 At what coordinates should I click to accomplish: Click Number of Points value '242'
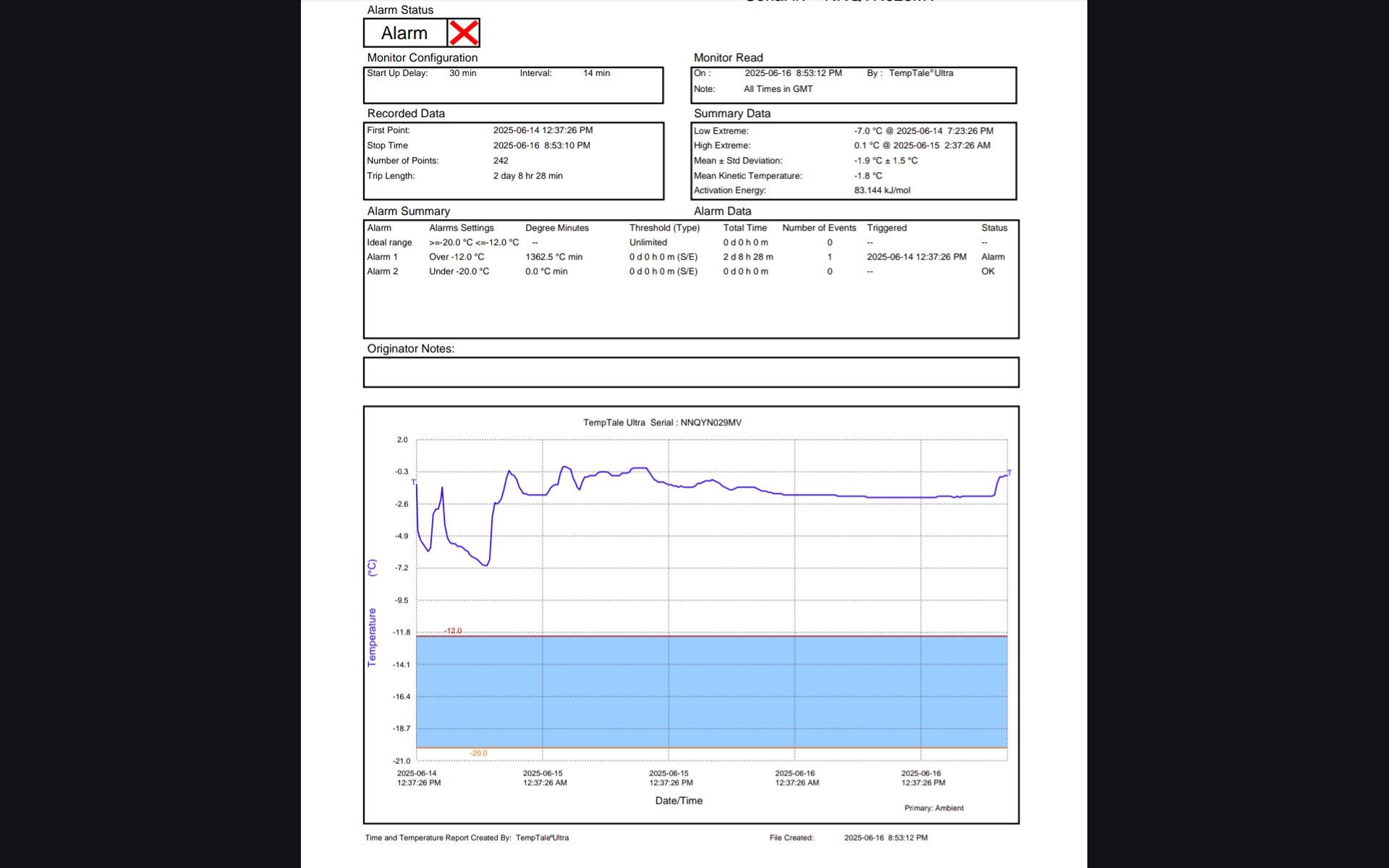pyautogui.click(x=501, y=161)
